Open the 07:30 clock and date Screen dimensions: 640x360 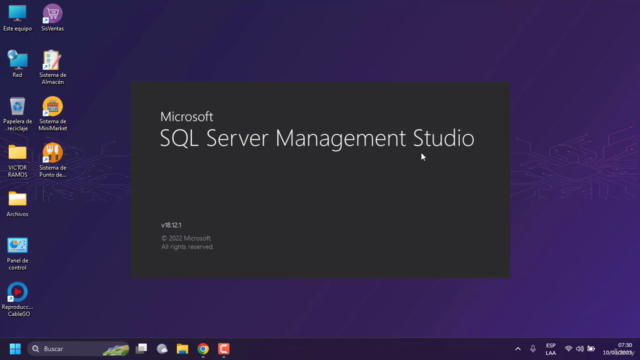[x=618, y=349]
